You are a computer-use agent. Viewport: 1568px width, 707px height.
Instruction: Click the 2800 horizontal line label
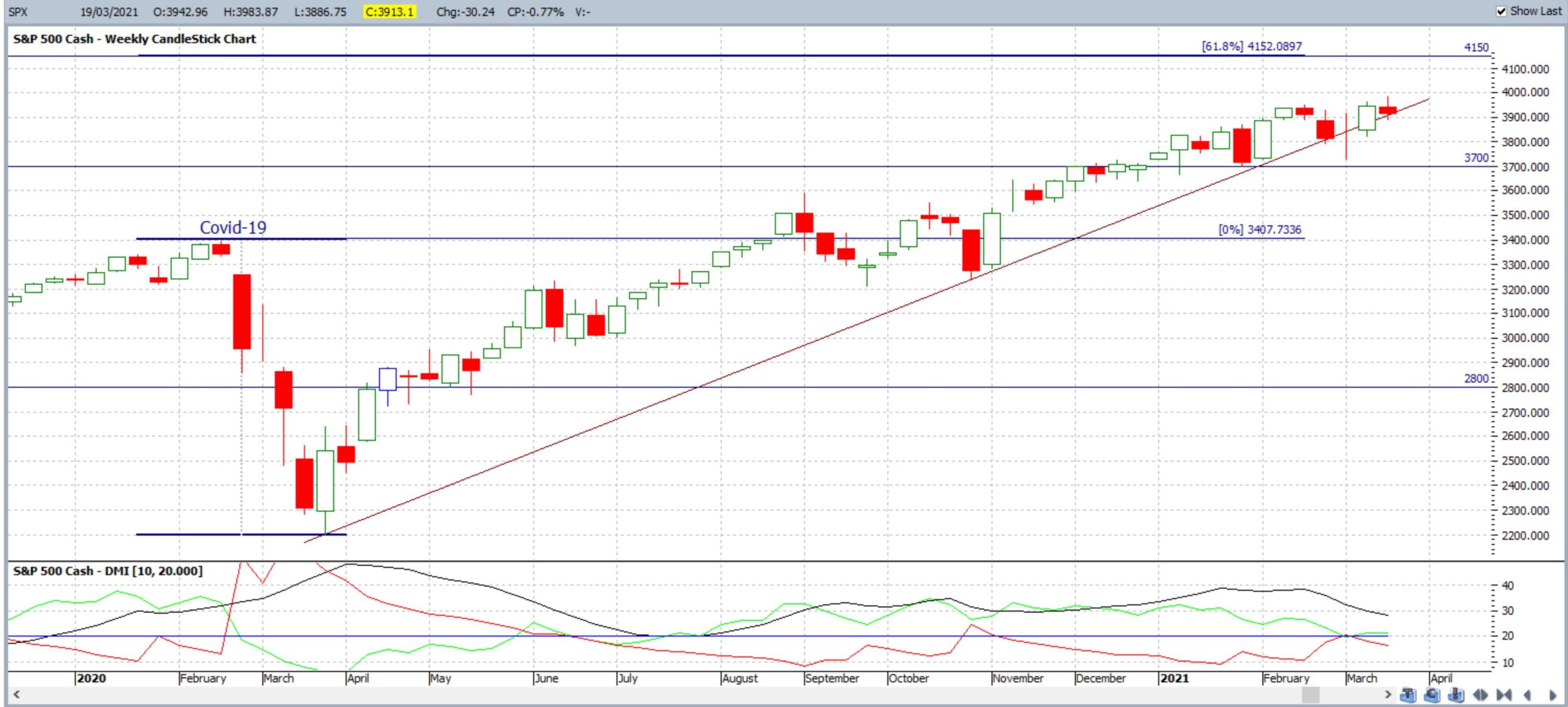pos(1476,379)
